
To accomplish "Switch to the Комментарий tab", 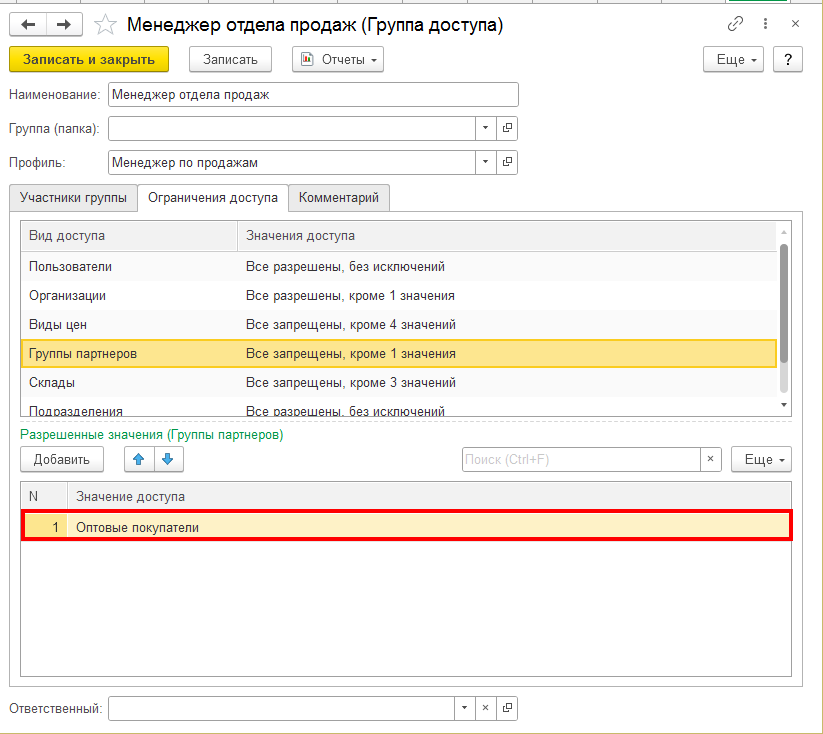I will (339, 198).
